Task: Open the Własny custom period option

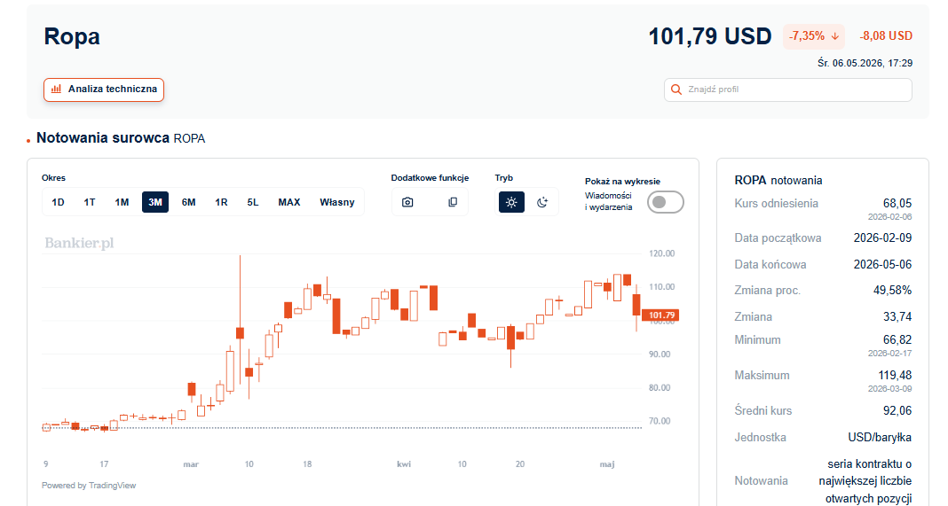Action: 337,202
